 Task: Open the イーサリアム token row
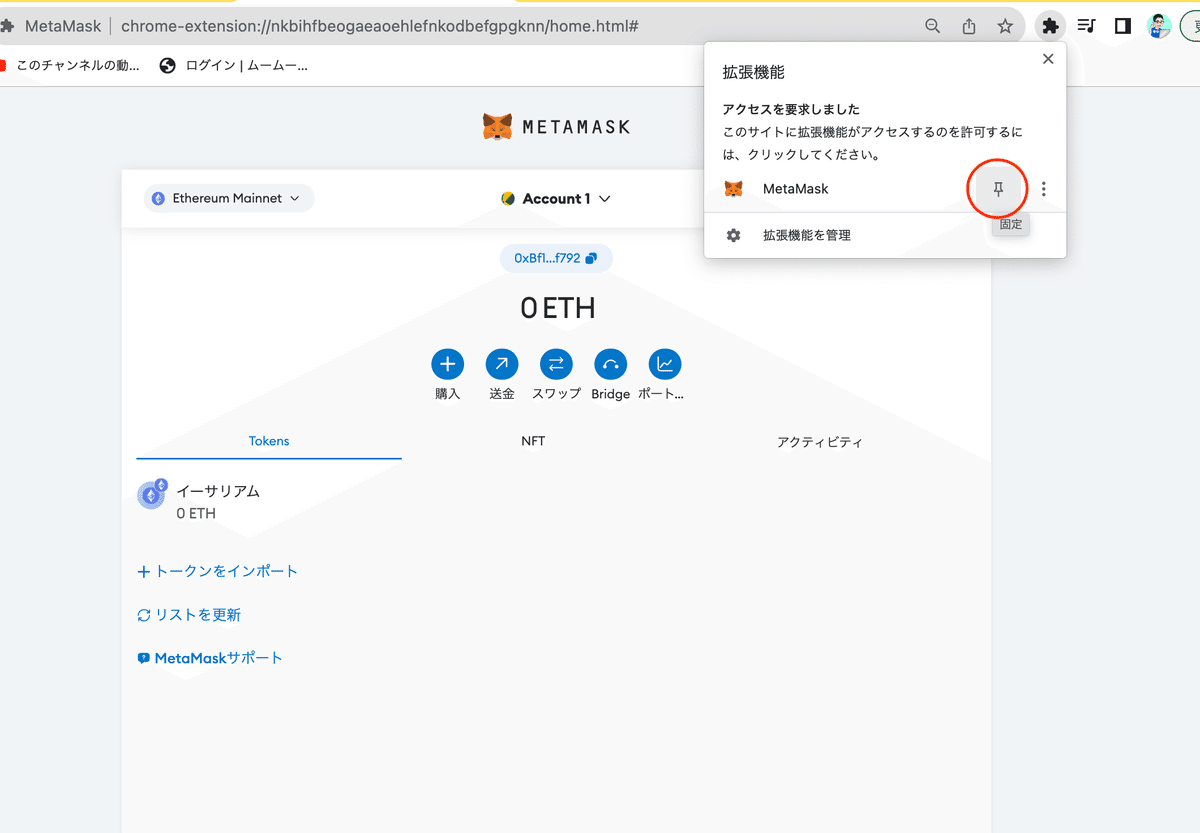coord(556,502)
